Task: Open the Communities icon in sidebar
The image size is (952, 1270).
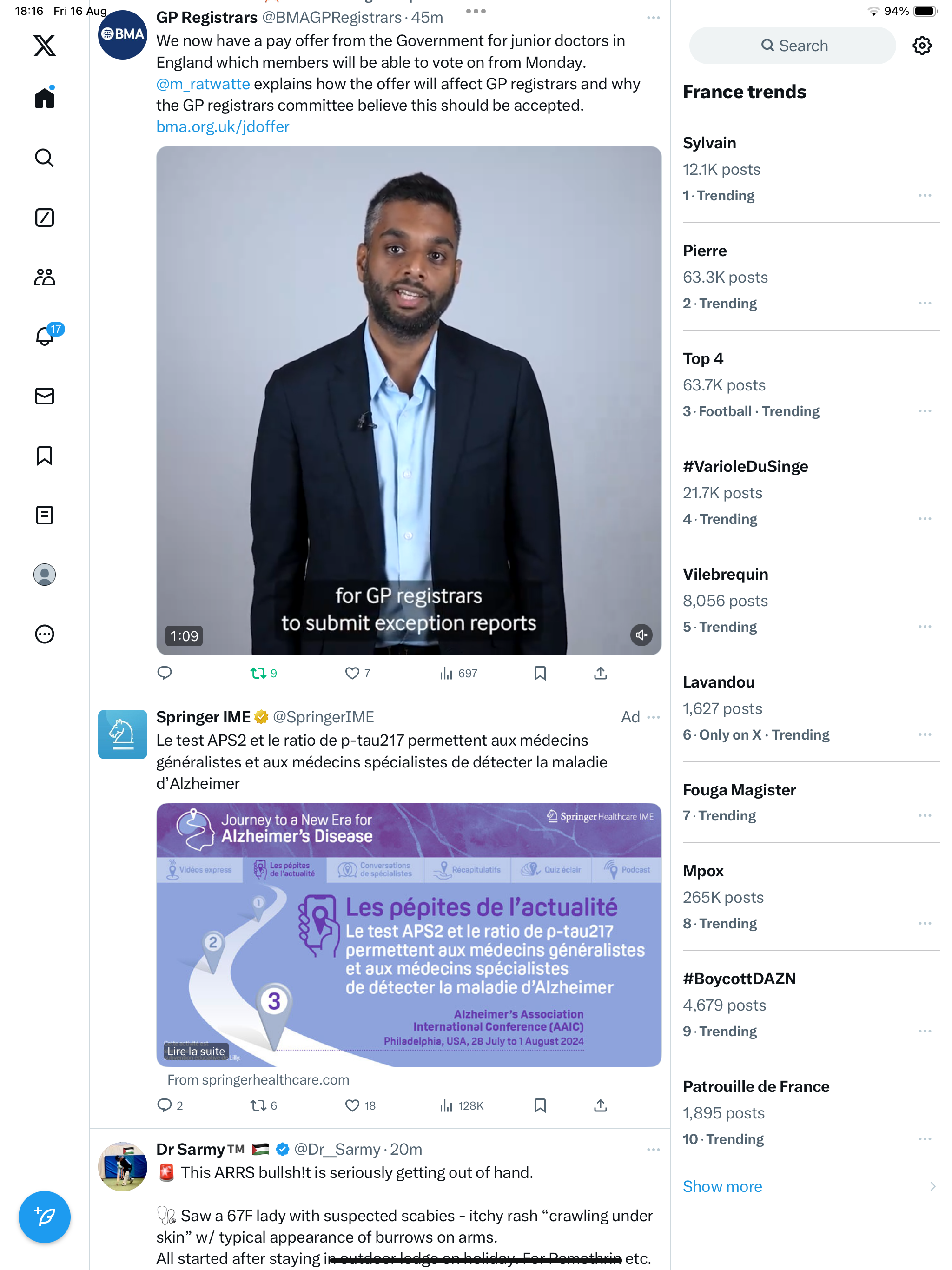Action: pyautogui.click(x=44, y=278)
